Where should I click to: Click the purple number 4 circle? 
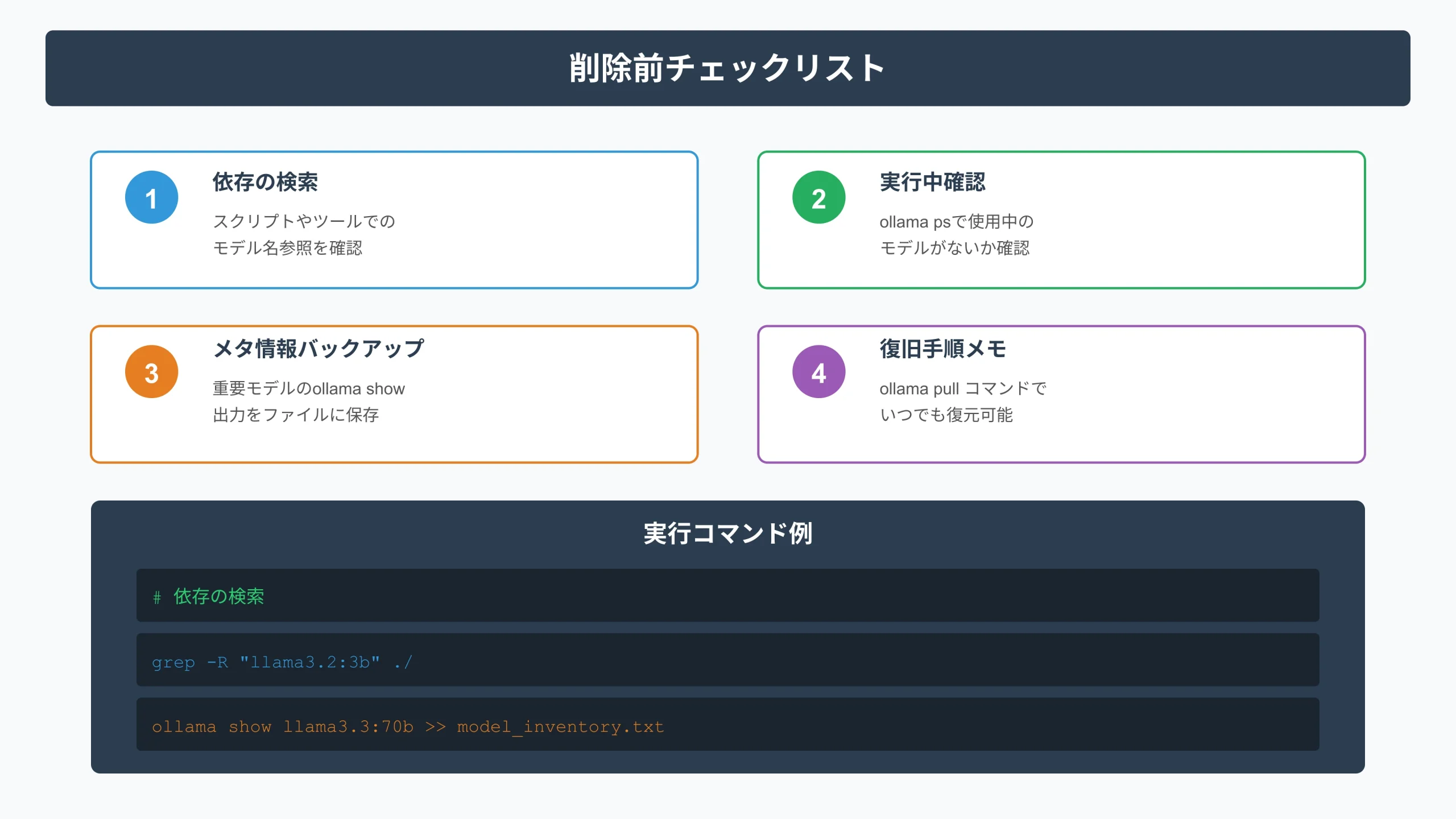(x=818, y=372)
